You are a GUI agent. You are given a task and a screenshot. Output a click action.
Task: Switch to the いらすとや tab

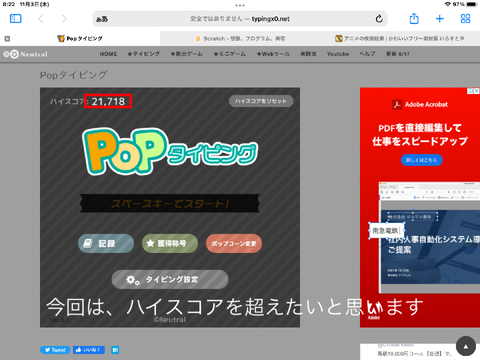point(400,39)
